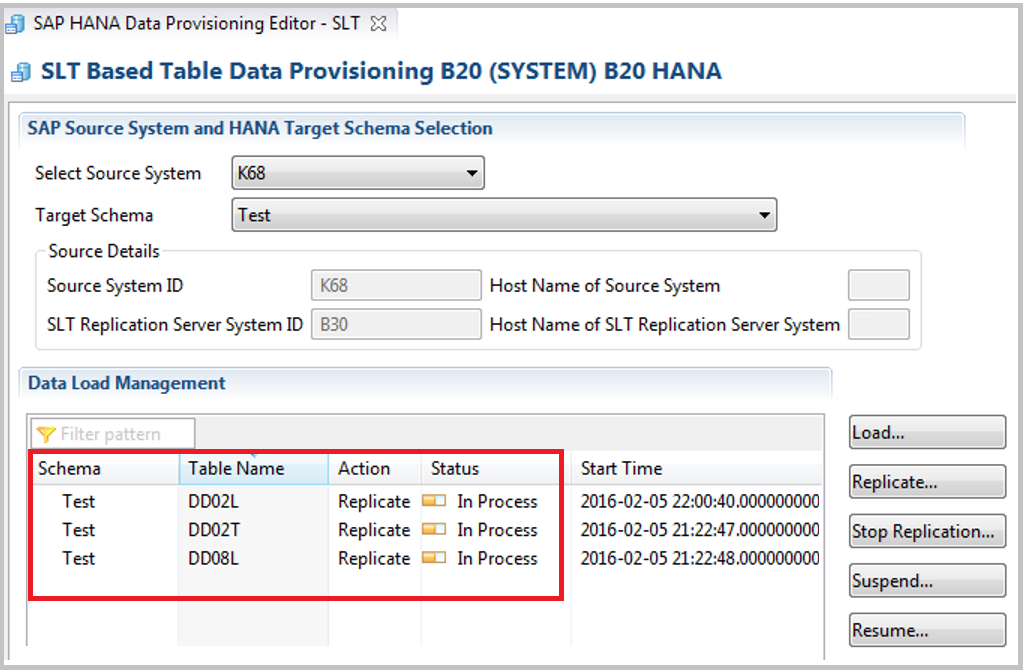Screen dimensions: 1024x671
Task: Click the filter funnel icon in the filter field
Action: click(x=45, y=433)
